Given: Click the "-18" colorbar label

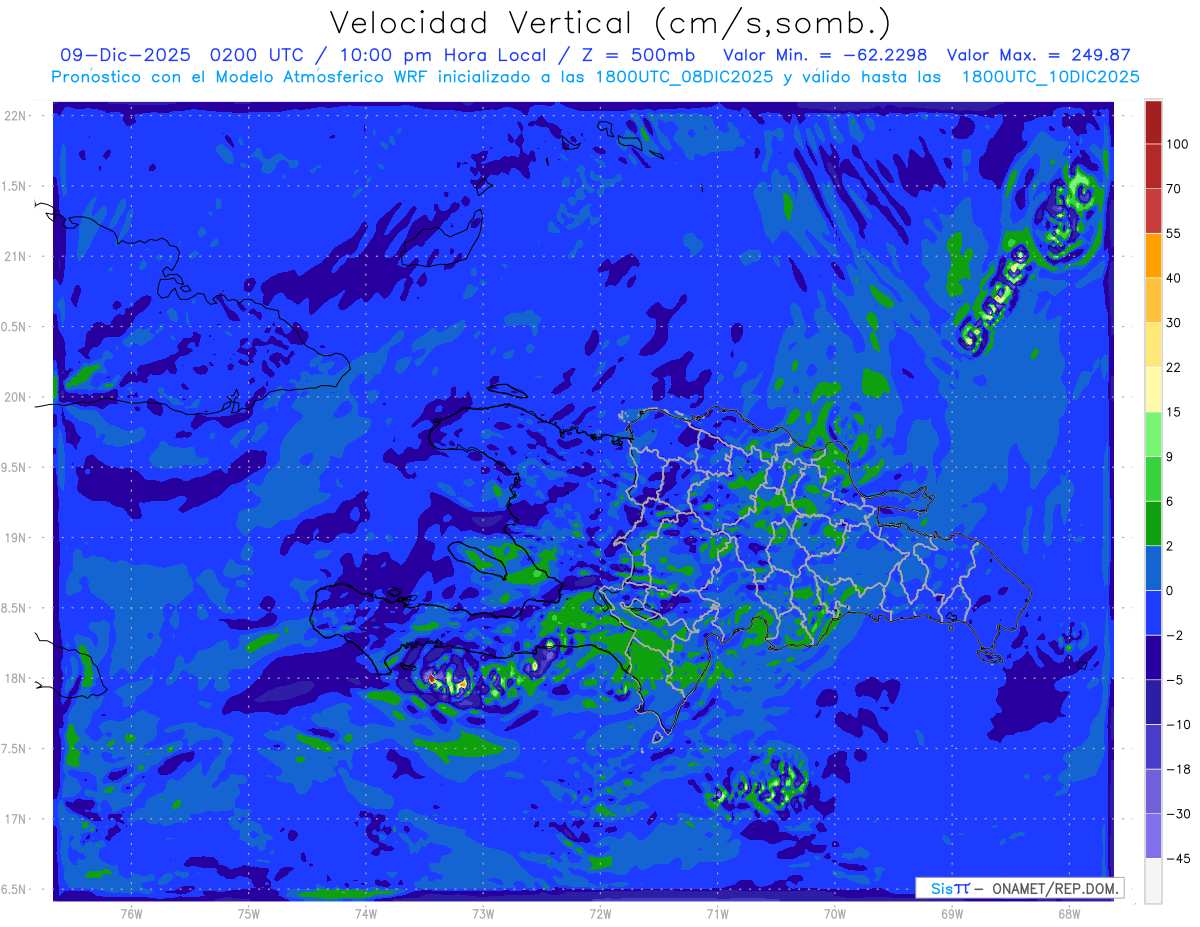Looking at the screenshot, I should [1179, 769].
